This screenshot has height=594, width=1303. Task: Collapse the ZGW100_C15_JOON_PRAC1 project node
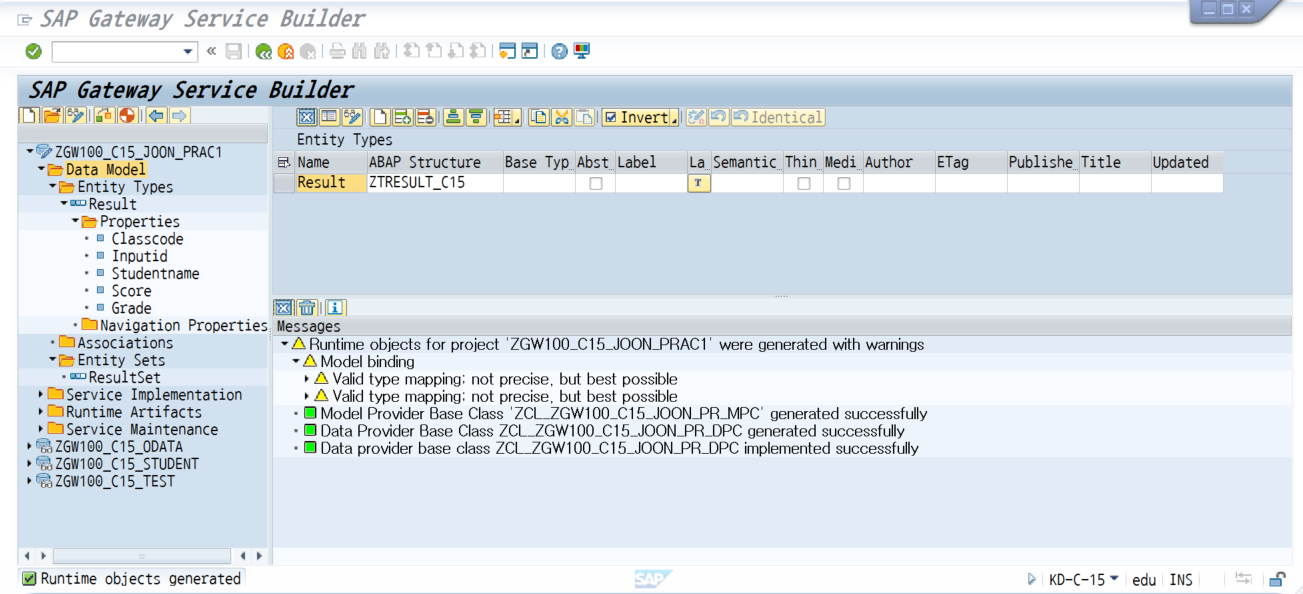click(30, 152)
